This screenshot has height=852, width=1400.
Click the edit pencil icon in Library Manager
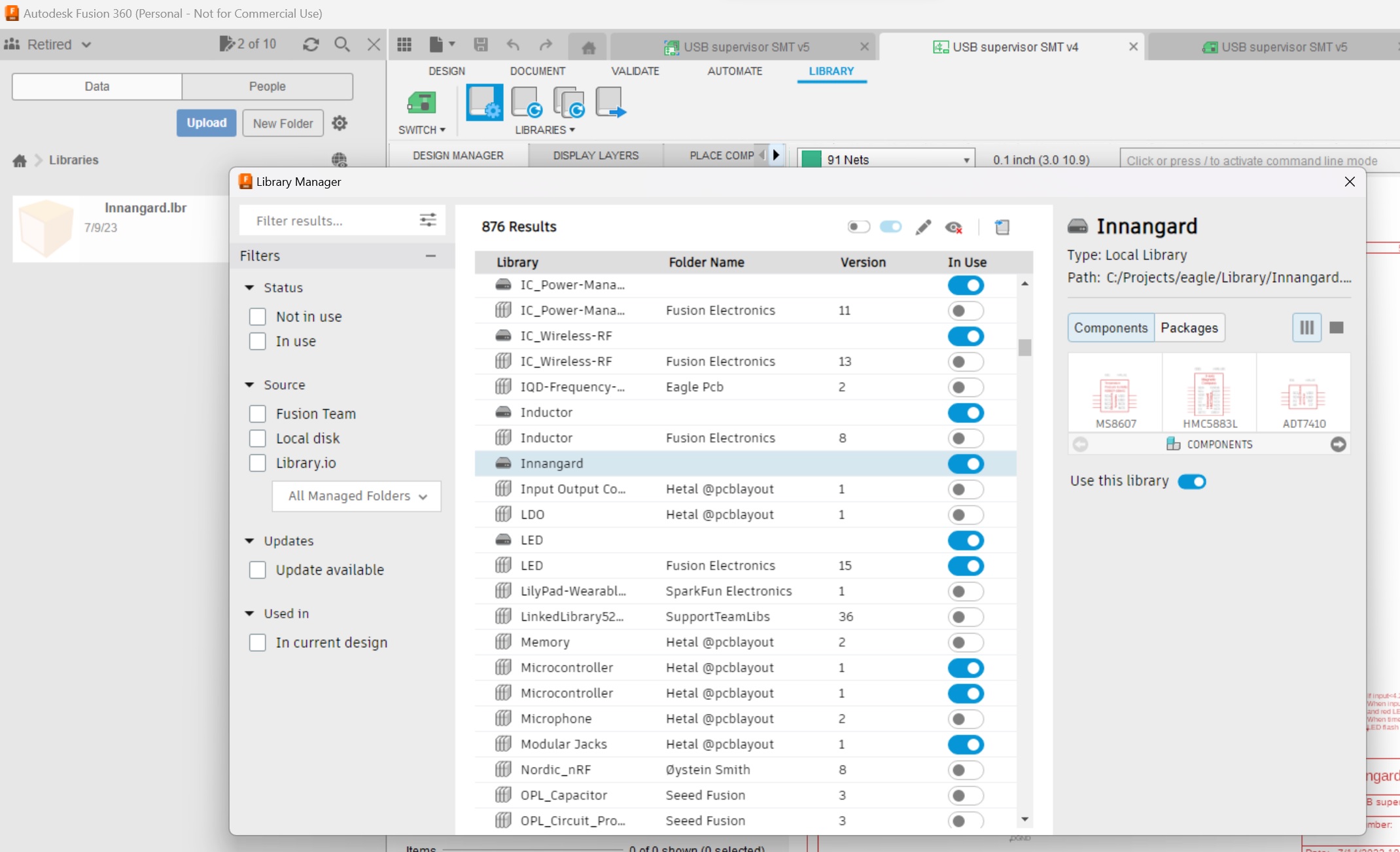(923, 227)
